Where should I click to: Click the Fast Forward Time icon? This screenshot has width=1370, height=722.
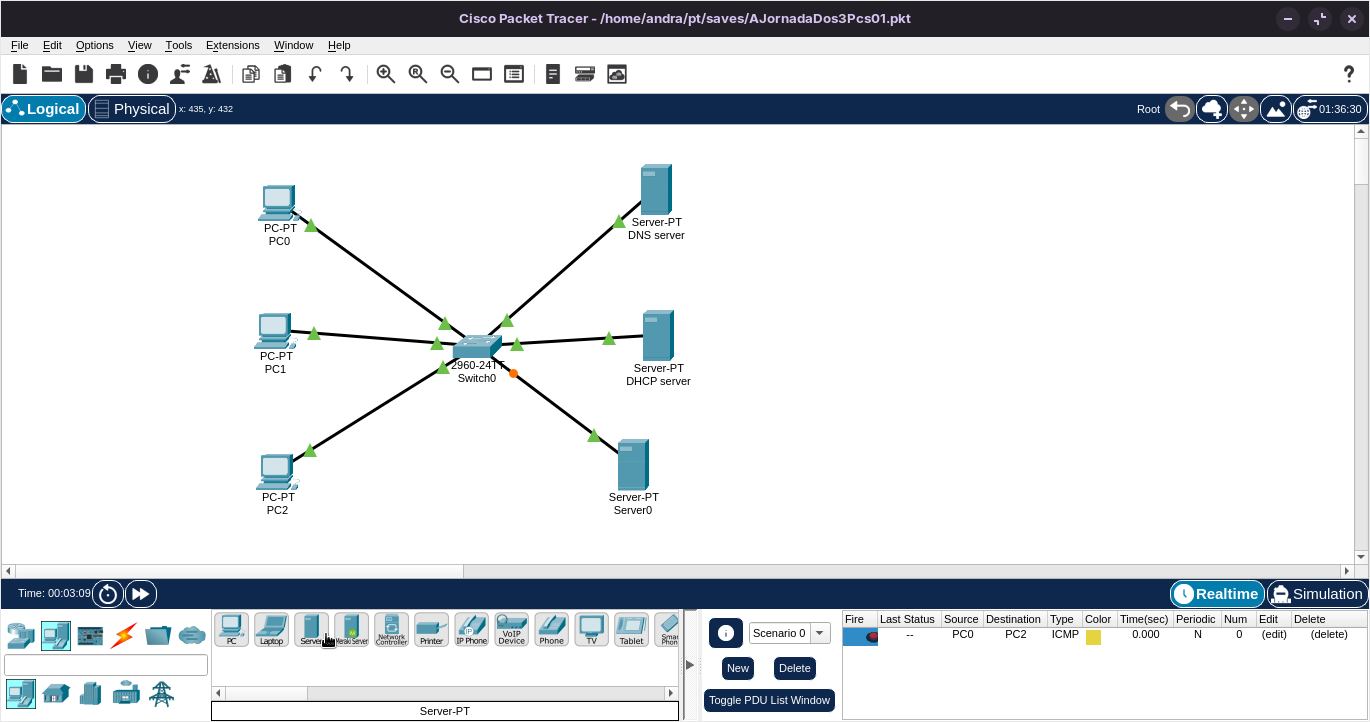[x=141, y=594]
